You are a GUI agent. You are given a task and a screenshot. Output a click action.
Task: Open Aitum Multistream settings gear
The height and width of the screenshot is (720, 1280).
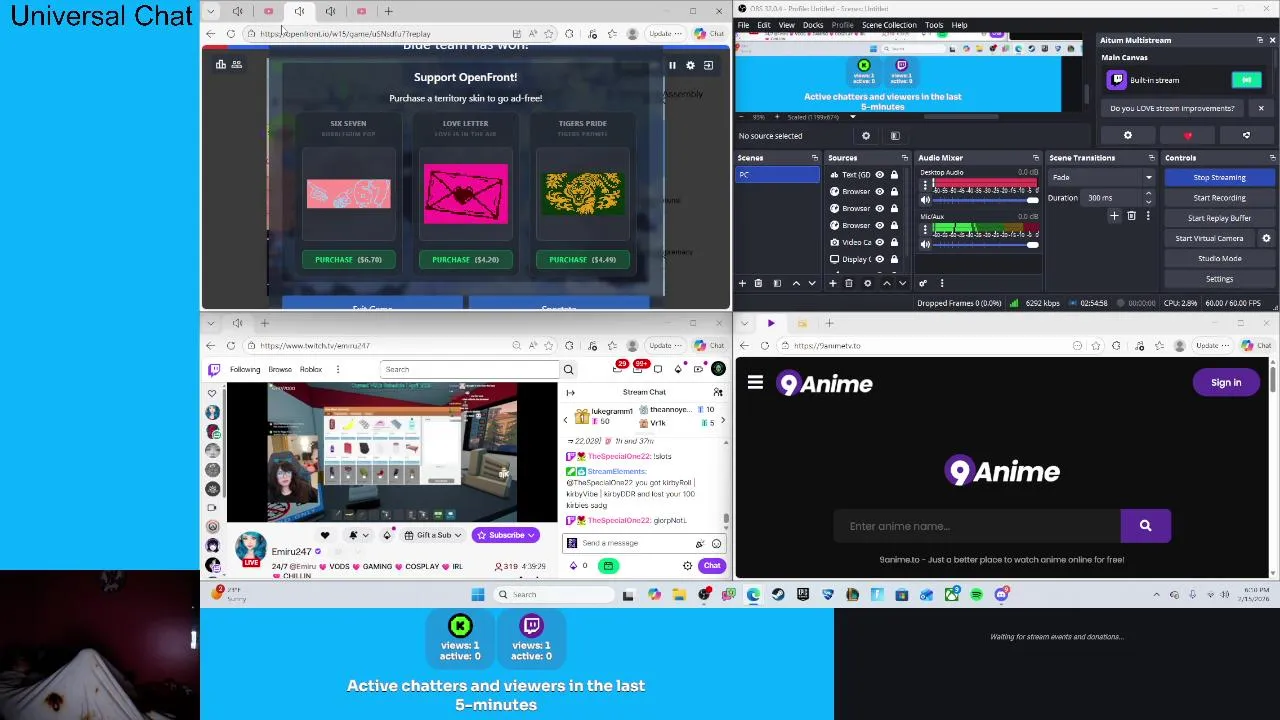1128,136
